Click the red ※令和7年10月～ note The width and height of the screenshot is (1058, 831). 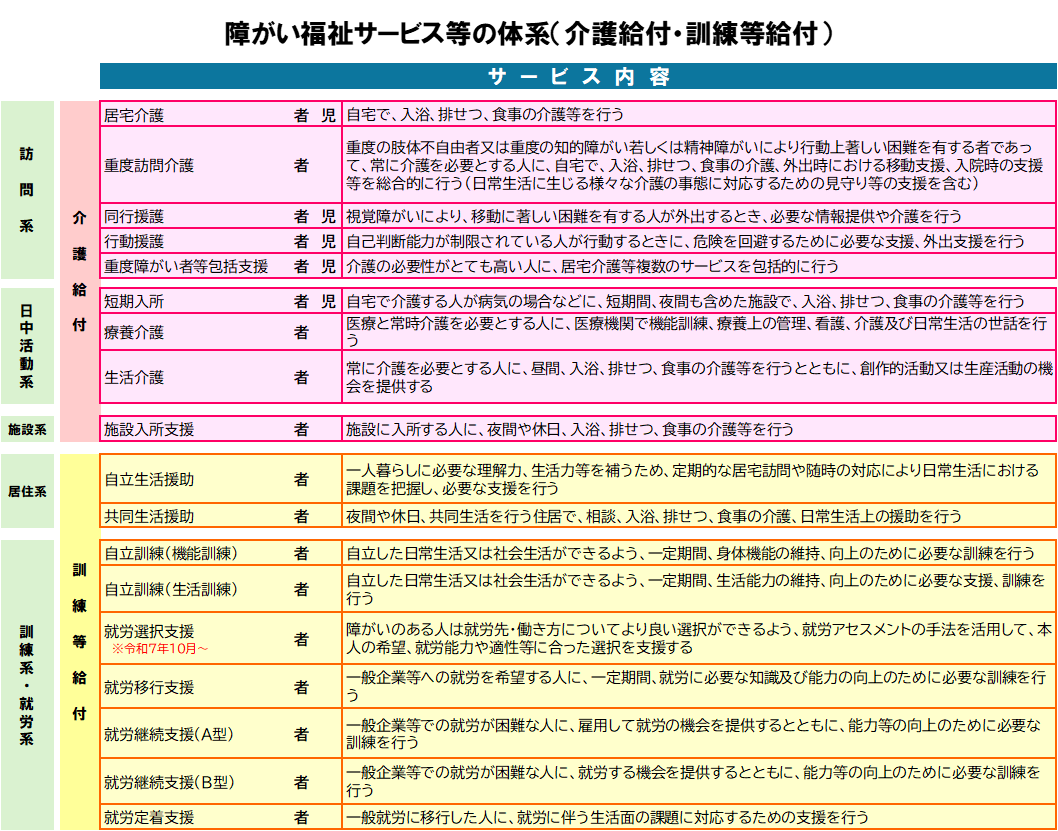(x=160, y=649)
